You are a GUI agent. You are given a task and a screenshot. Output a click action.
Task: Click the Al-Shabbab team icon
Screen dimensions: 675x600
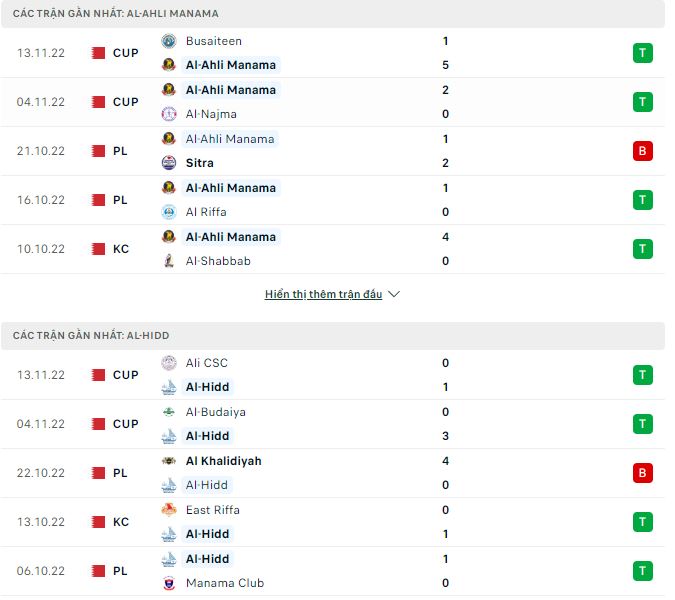click(169, 261)
